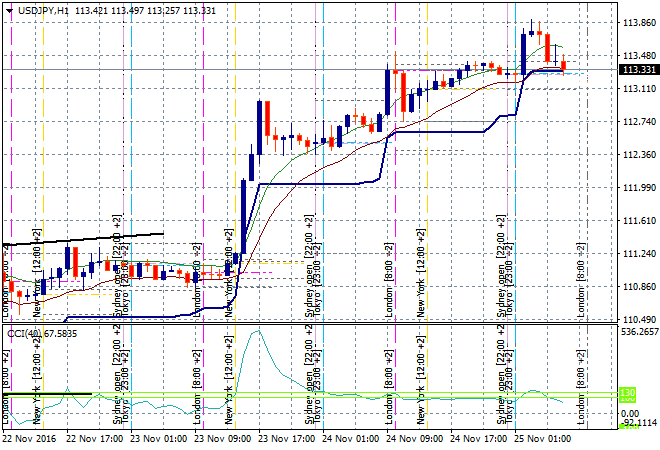Click the 0.00 level on CCI scale
Viewport: 660px width, 450px height.
[x=630, y=412]
